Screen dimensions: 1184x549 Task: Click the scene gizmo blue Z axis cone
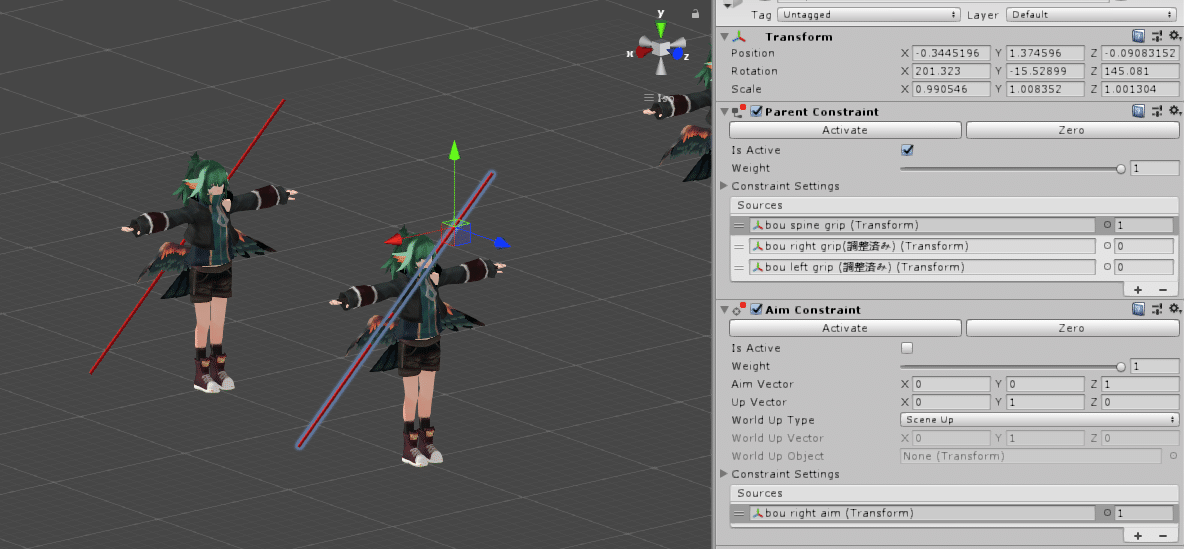[678, 54]
